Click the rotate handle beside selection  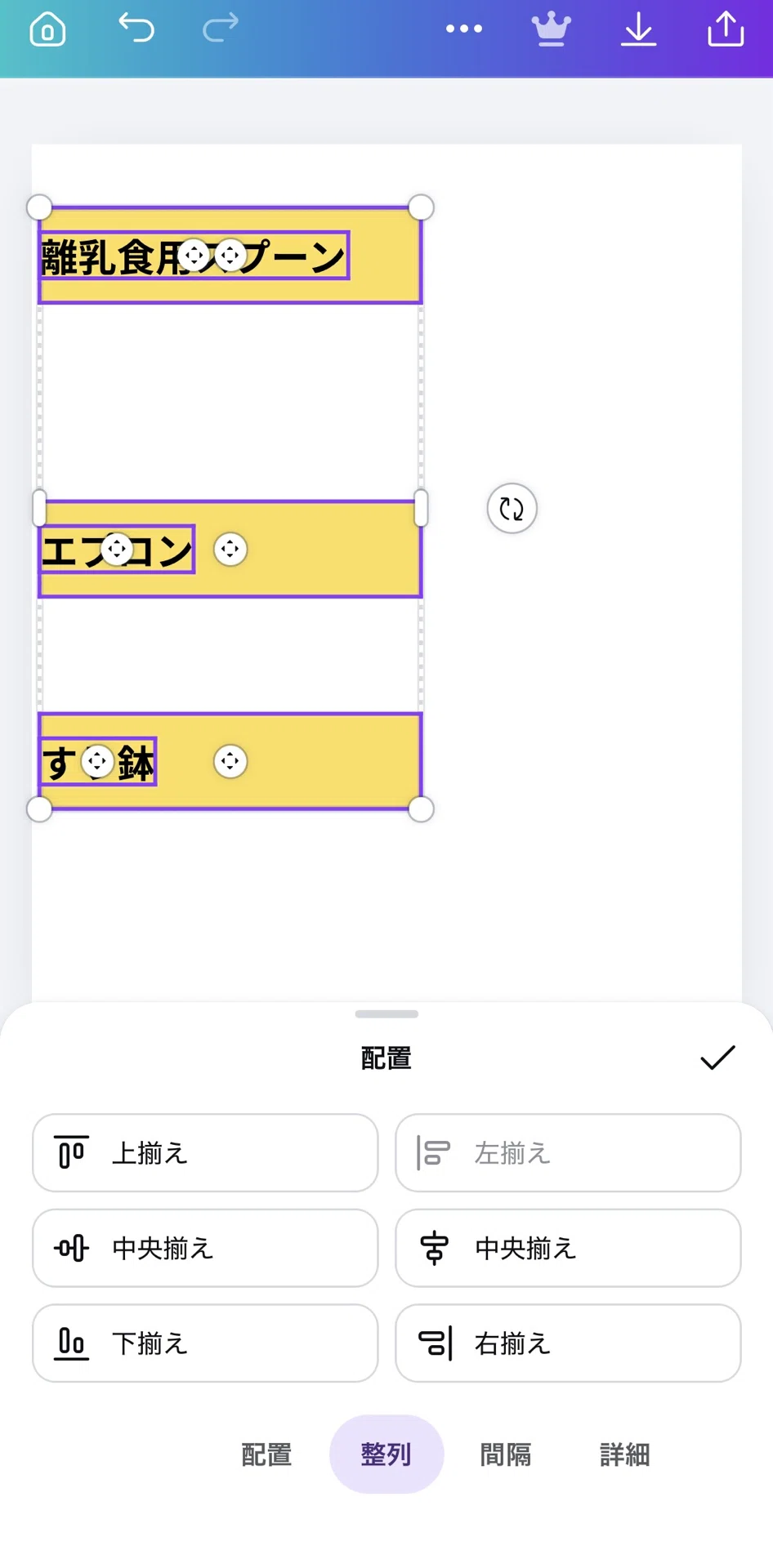[x=512, y=509]
